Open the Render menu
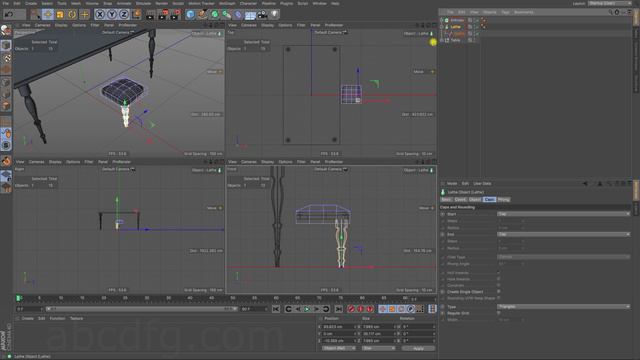The image size is (640, 360). (162, 3)
